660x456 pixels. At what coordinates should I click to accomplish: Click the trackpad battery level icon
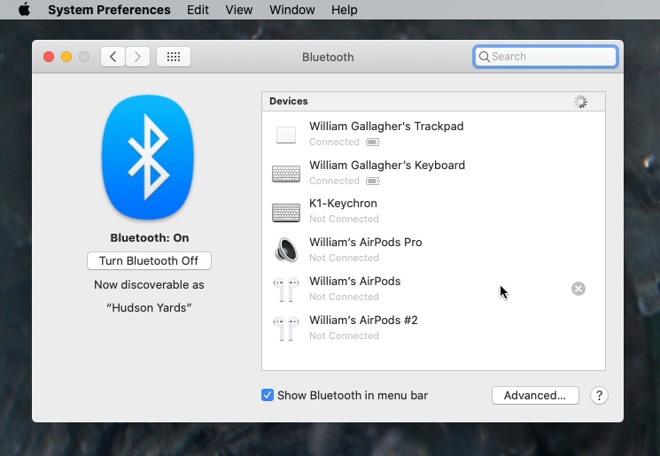[373, 142]
